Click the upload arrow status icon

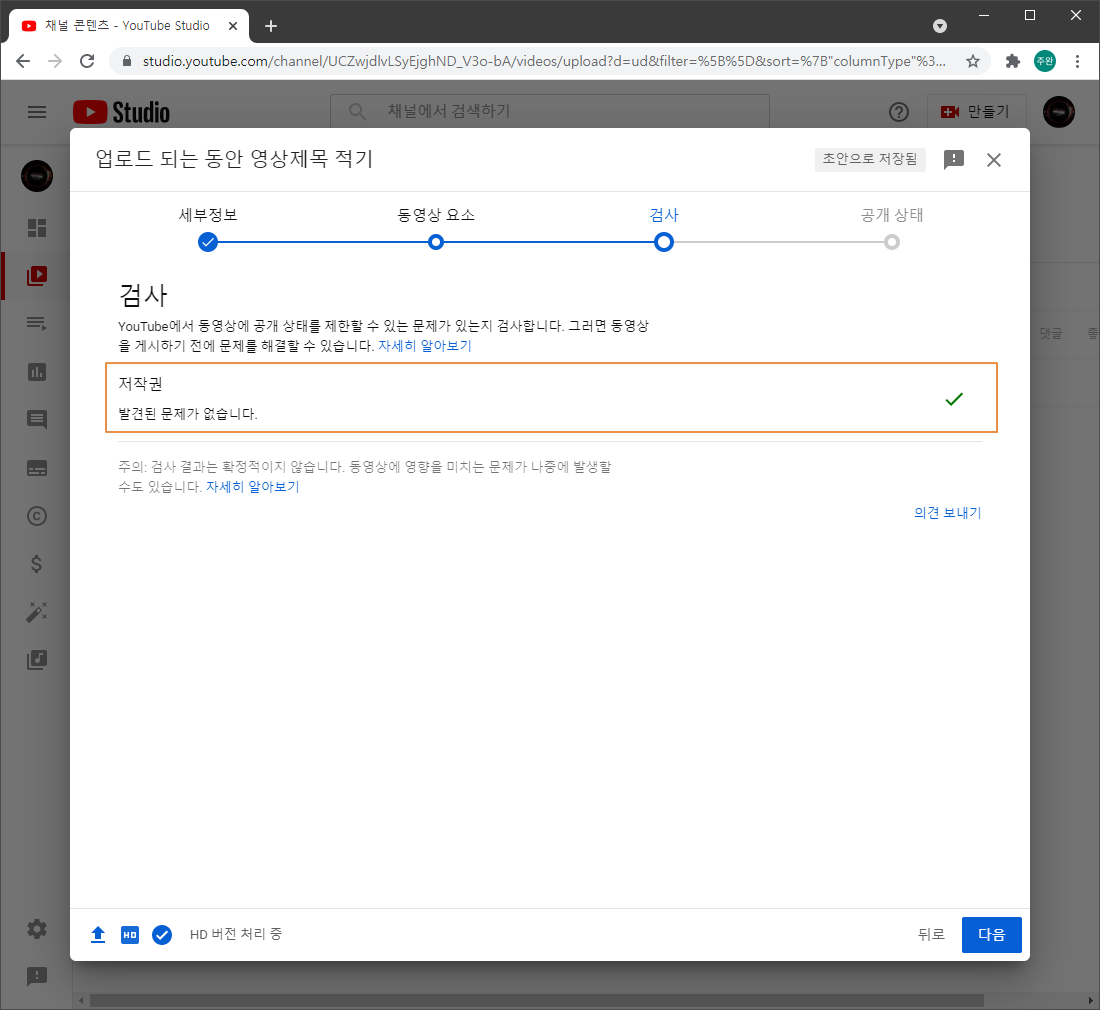(x=98, y=934)
